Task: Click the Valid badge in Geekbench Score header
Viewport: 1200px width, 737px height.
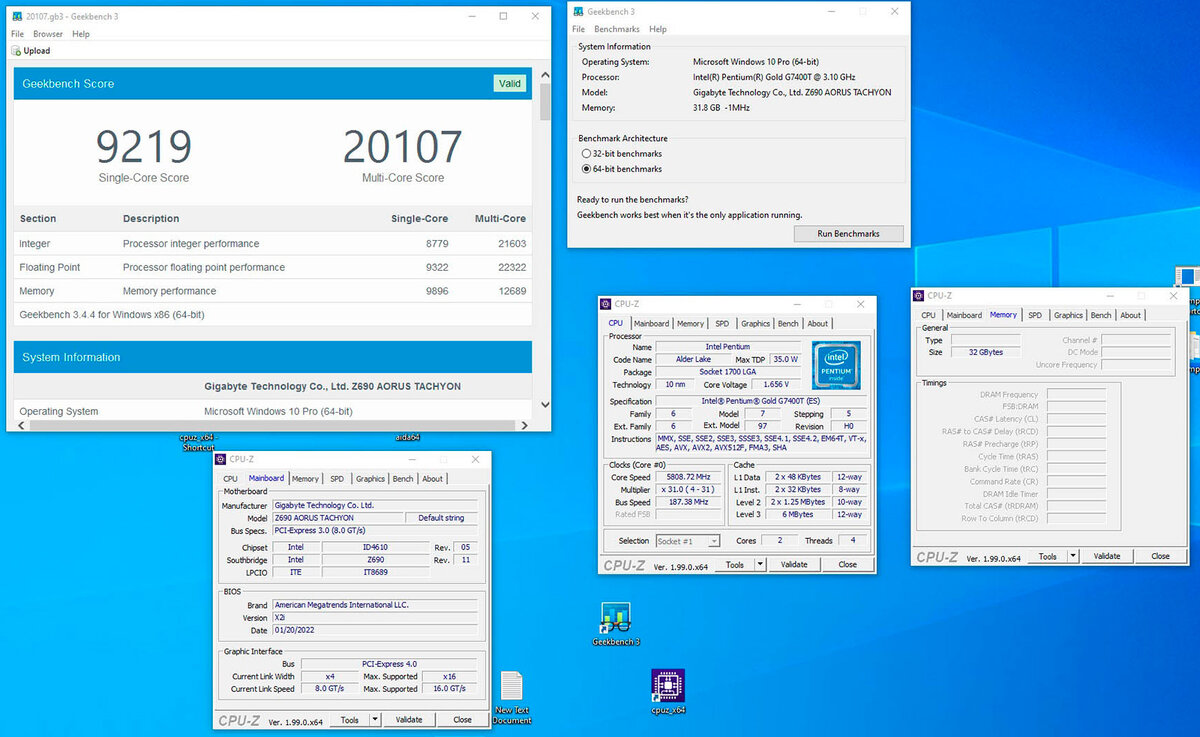Action: click(510, 83)
